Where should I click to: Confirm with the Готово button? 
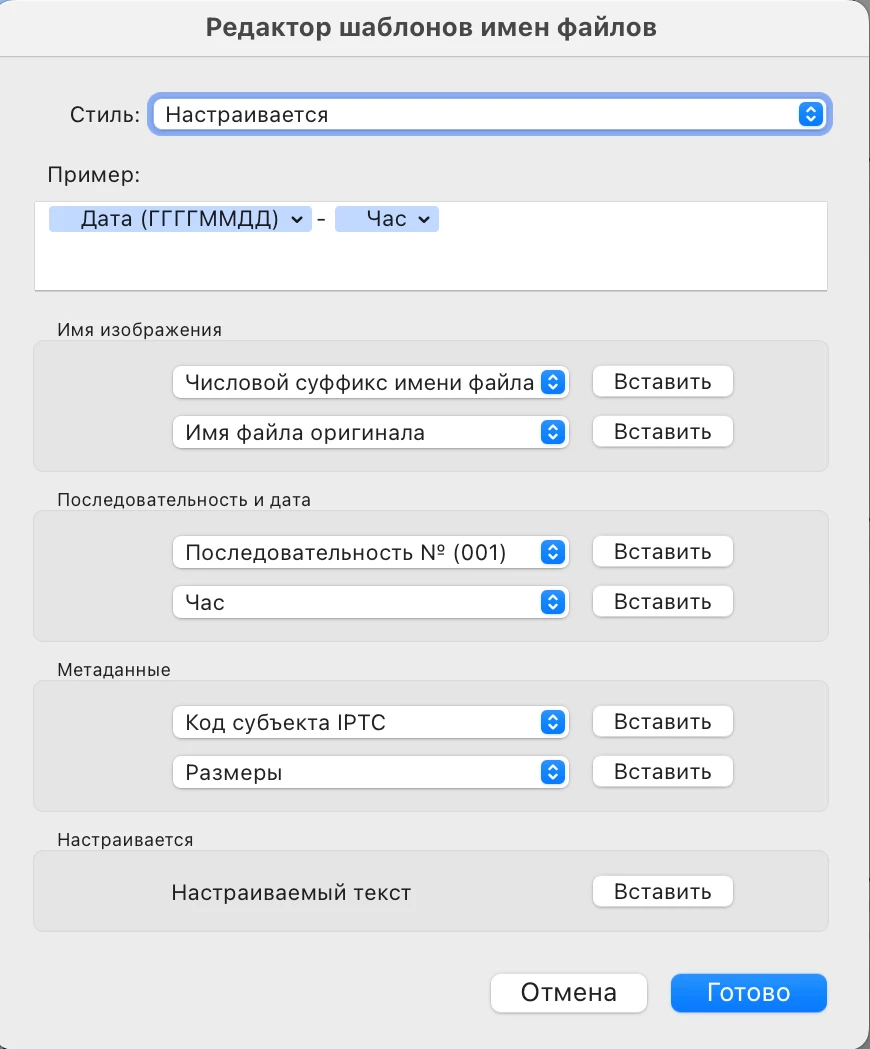[x=749, y=992]
